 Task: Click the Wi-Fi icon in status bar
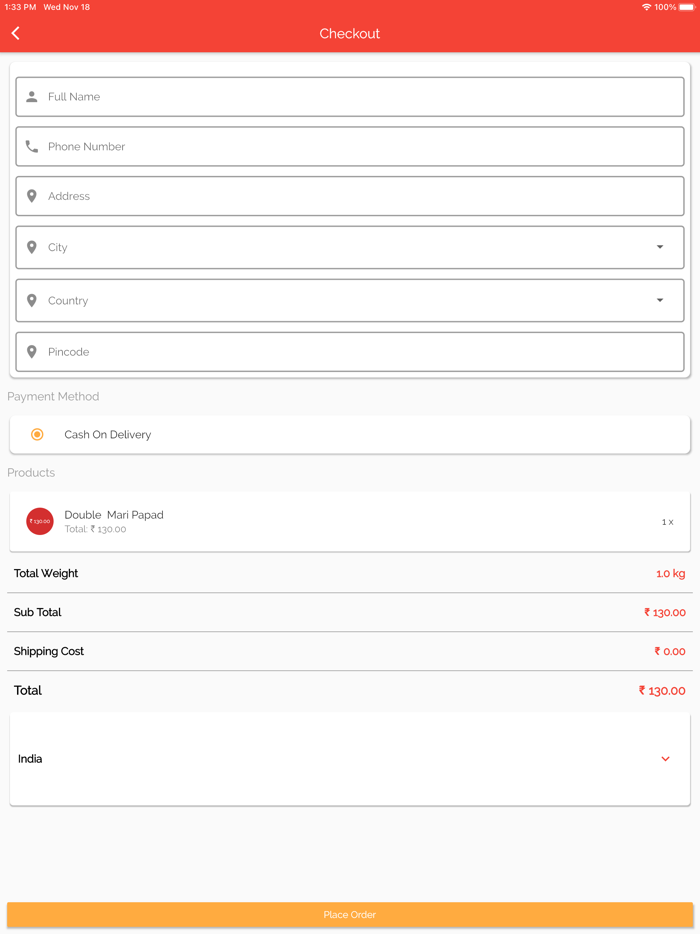[x=646, y=7]
